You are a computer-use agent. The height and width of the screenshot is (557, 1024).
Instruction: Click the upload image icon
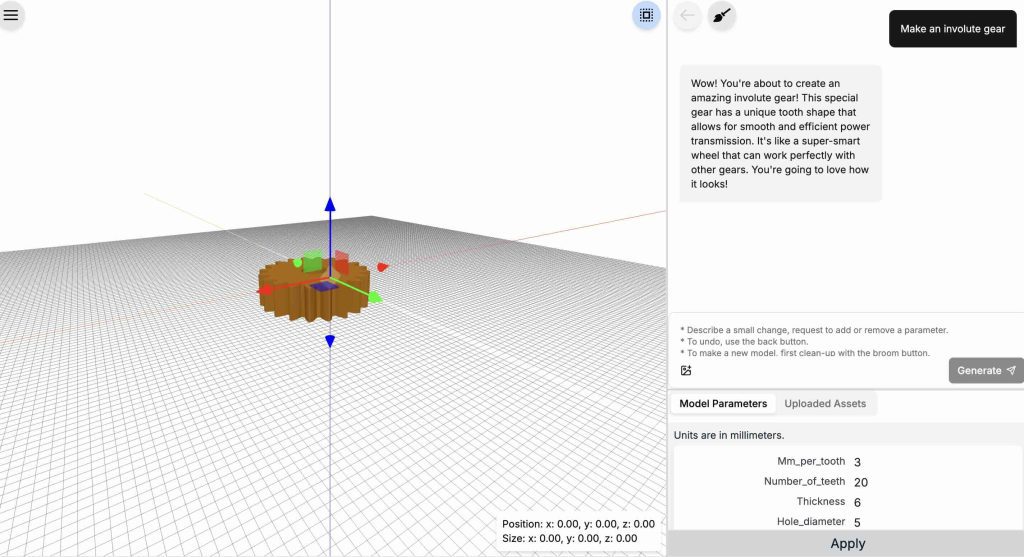(686, 370)
